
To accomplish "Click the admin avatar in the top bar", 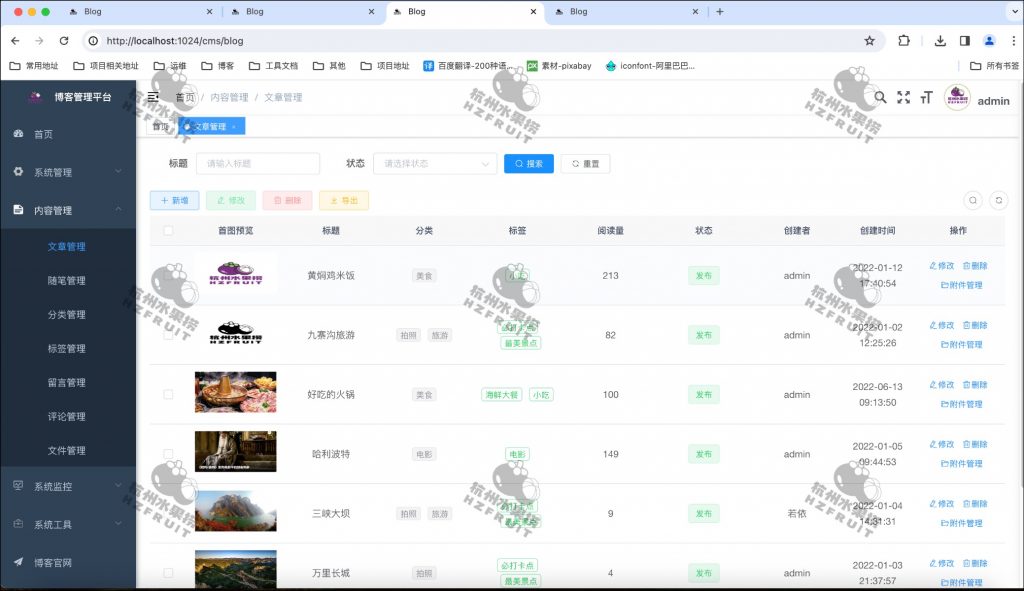I will click(x=956, y=98).
